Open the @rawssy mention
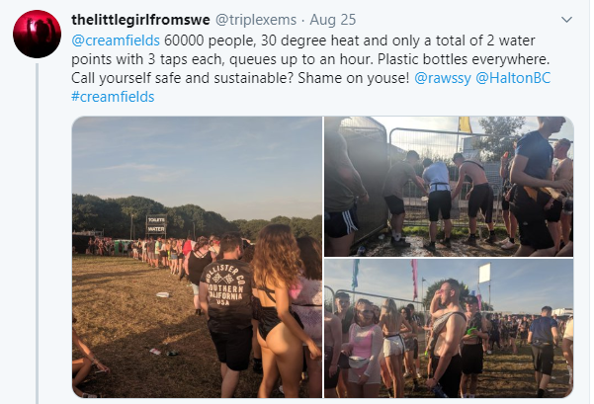 442,78
